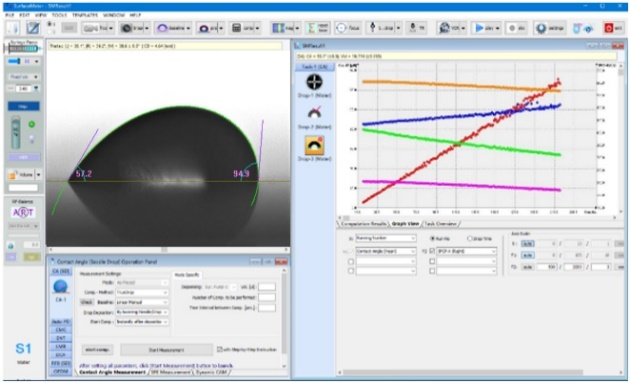630x383 pixels.
Task: Click the CA-1 blue sphere icon
Action: tap(60, 287)
